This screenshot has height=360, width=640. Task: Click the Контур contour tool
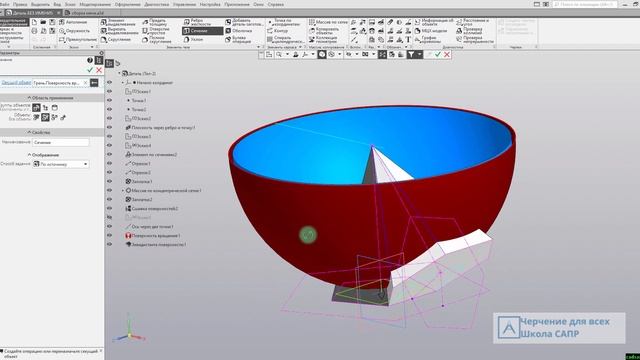click(x=278, y=31)
